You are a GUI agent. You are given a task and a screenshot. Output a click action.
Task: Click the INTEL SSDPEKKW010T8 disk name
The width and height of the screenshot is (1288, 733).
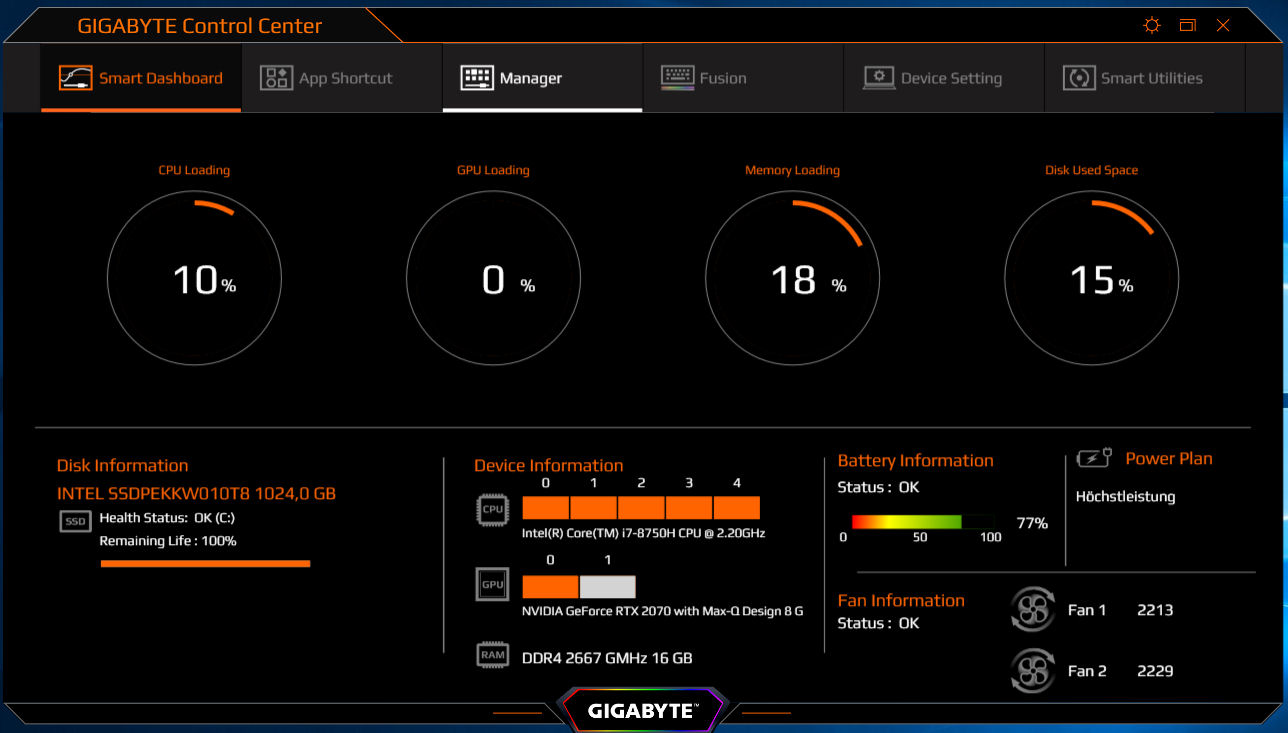tap(196, 494)
